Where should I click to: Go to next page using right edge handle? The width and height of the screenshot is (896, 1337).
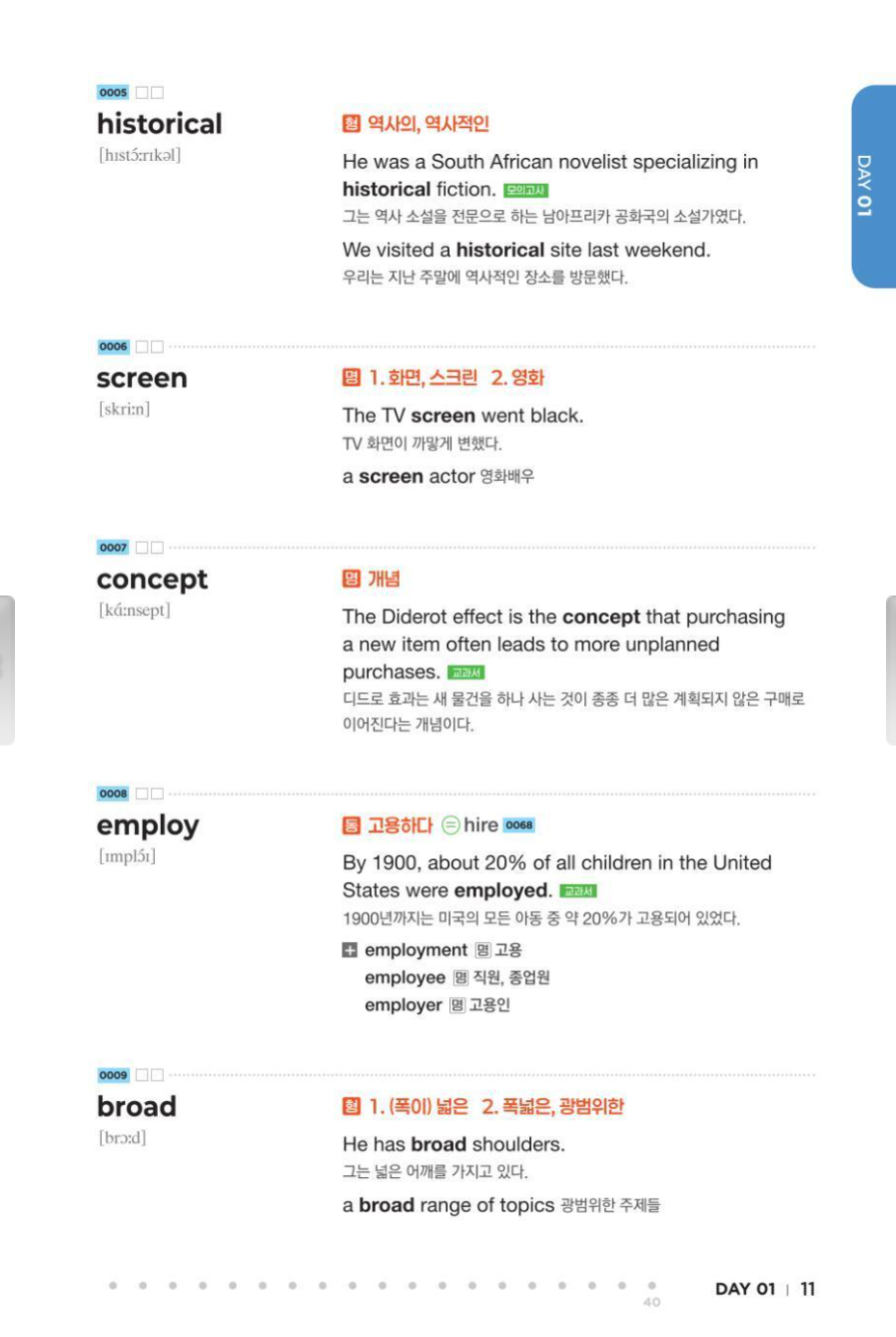[x=889, y=669]
